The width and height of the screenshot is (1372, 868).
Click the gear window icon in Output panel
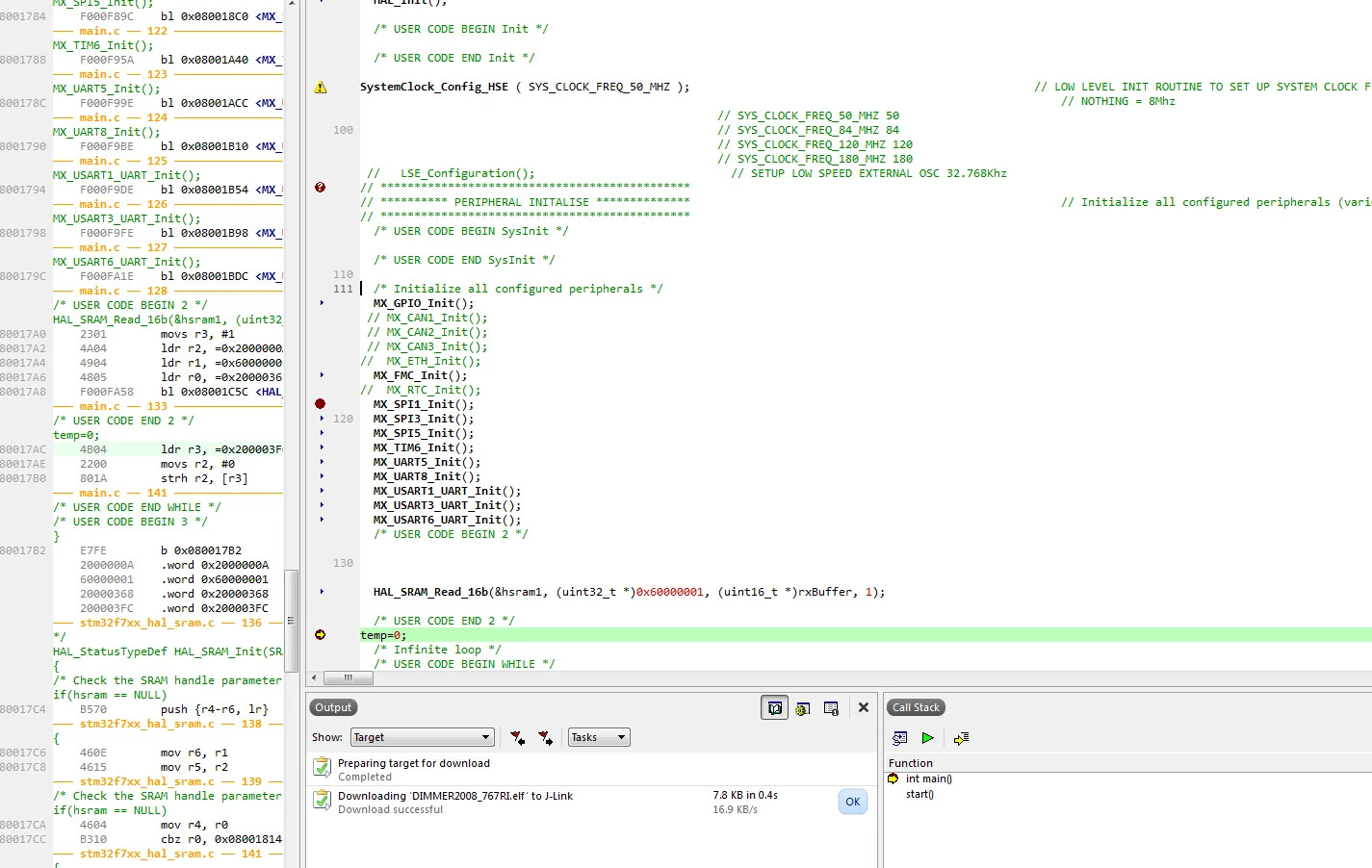[x=803, y=708]
